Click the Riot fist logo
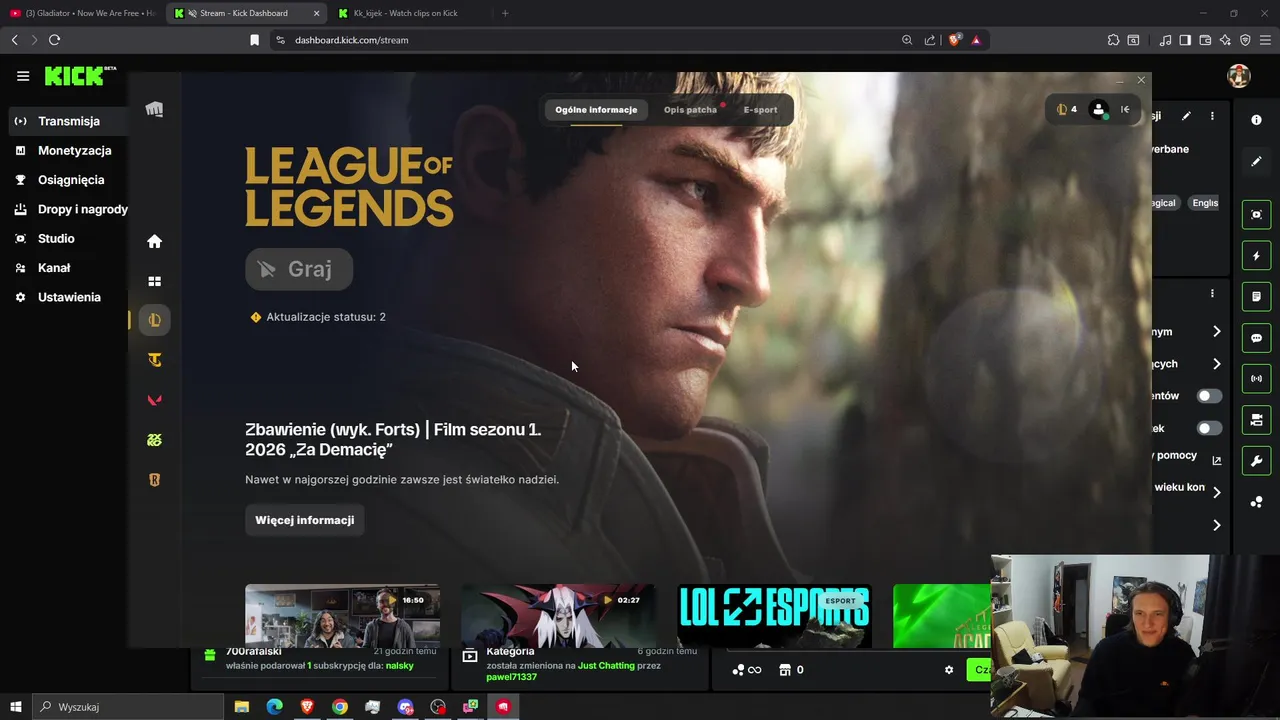The width and height of the screenshot is (1280, 720). coord(154,109)
